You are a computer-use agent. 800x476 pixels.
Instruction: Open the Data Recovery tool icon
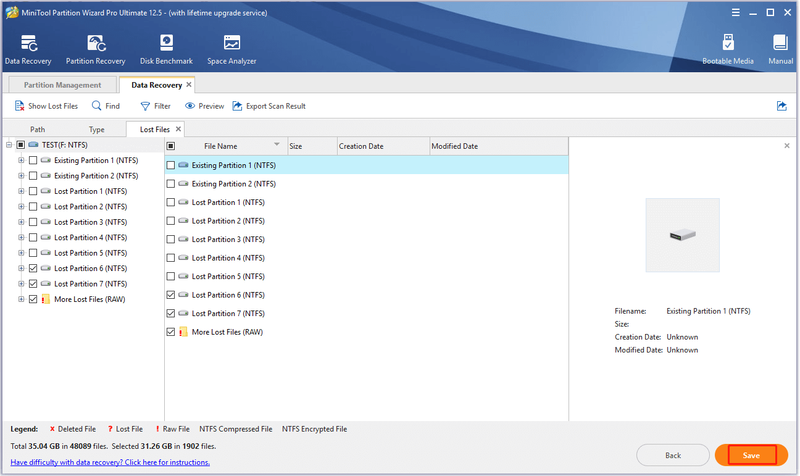[29, 44]
